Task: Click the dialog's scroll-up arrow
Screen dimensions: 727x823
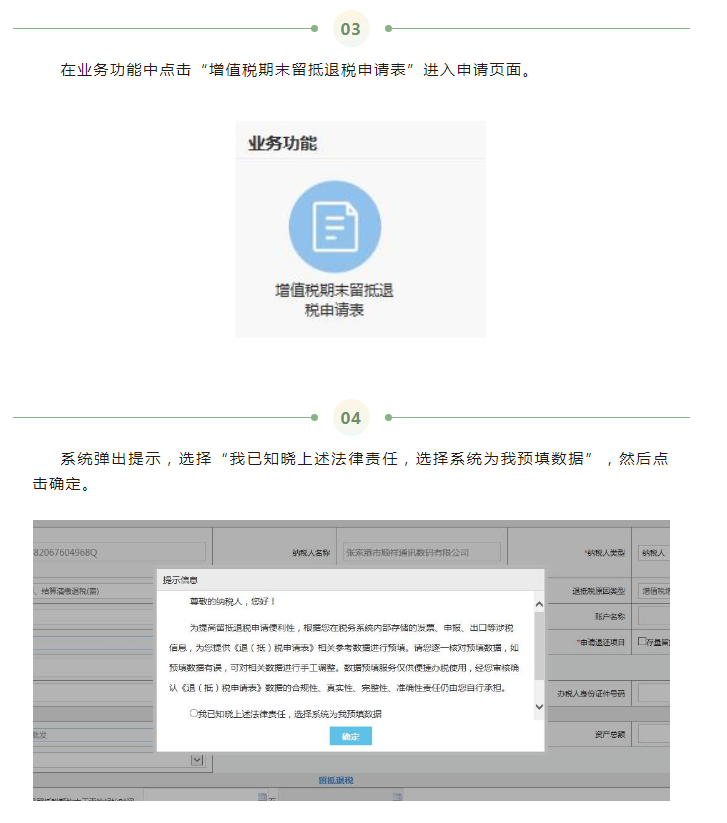Action: coord(539,604)
